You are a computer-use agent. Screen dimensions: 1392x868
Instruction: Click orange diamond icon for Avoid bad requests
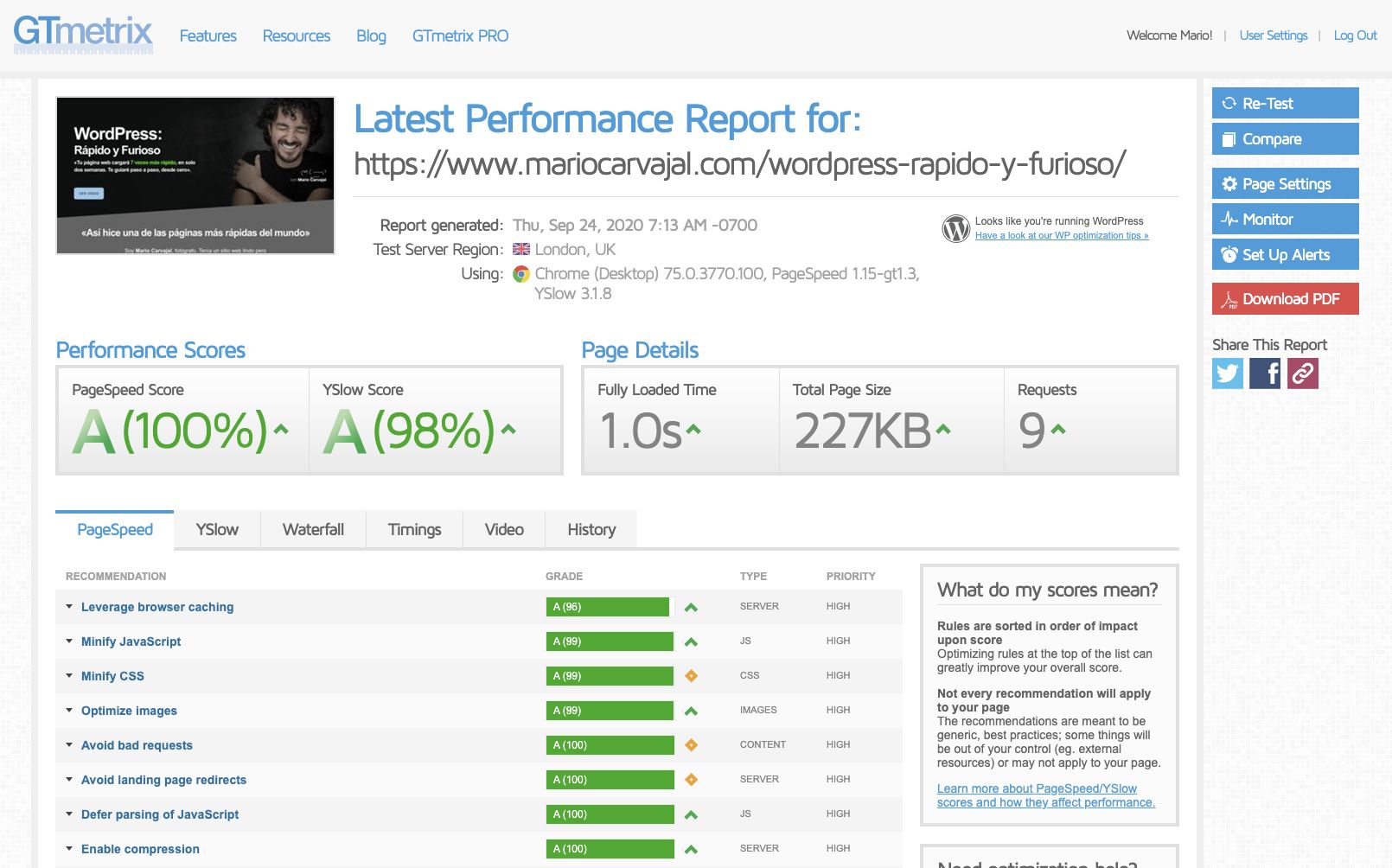click(x=691, y=745)
